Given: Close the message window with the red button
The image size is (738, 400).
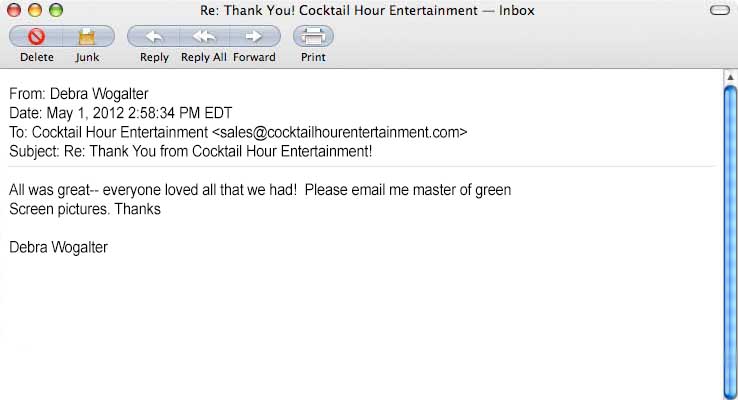Looking at the screenshot, I should 14,10.
